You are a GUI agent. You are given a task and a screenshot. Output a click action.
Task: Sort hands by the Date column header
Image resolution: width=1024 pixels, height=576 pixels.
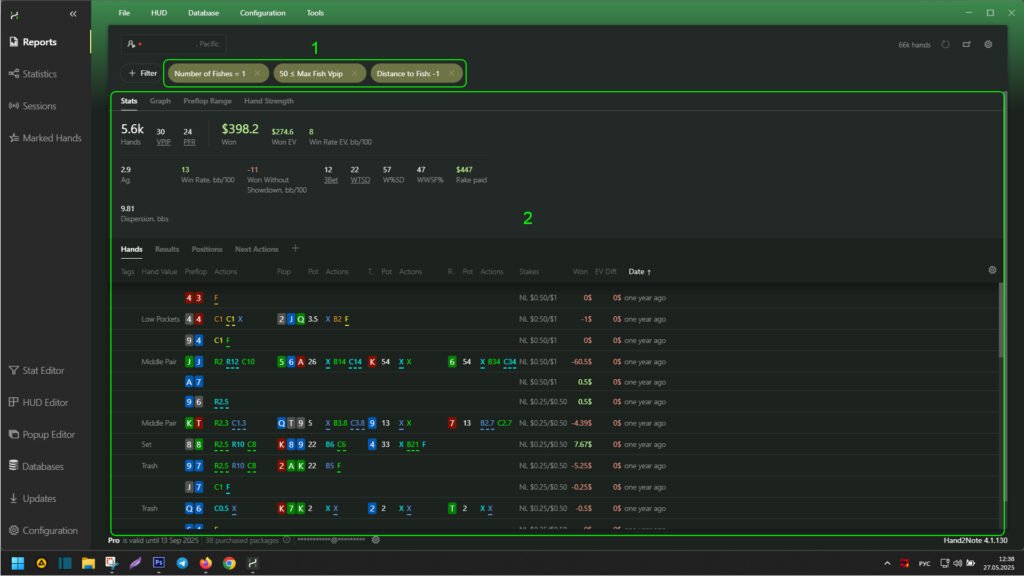[639, 271]
